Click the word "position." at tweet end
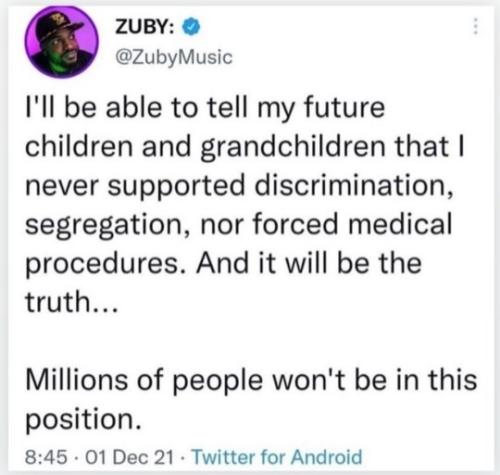 click(83, 420)
